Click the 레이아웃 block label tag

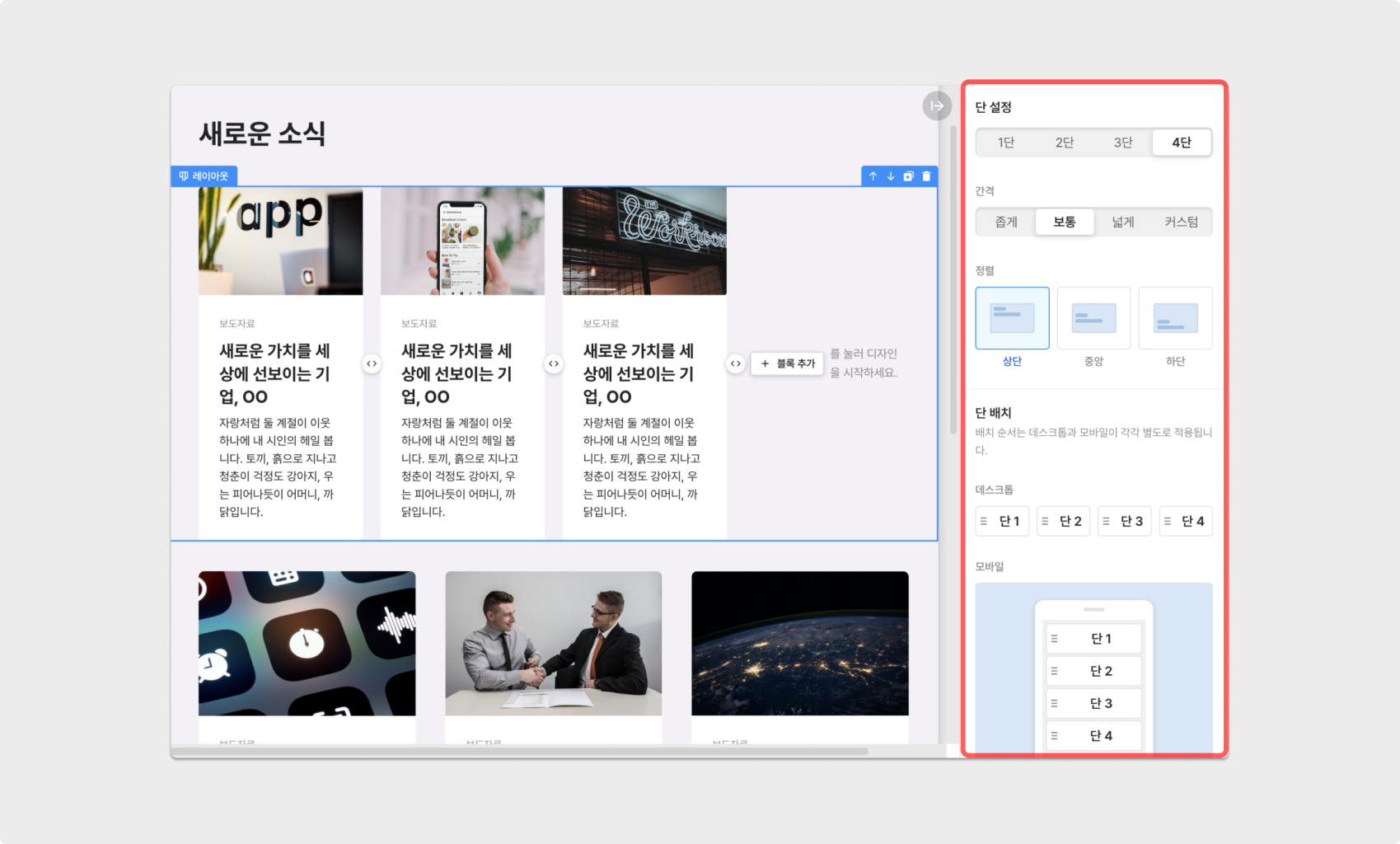204,176
